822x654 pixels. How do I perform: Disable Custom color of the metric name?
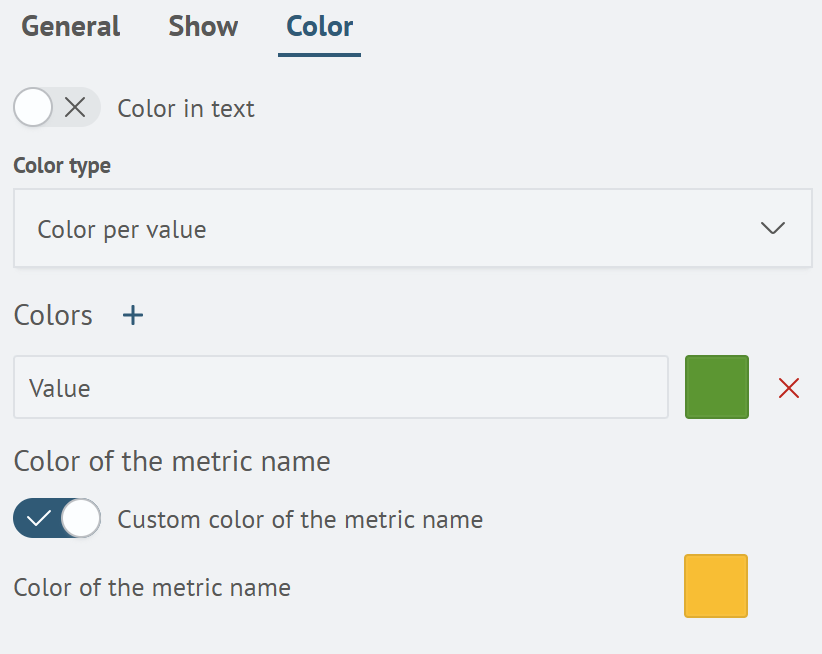pos(57,518)
